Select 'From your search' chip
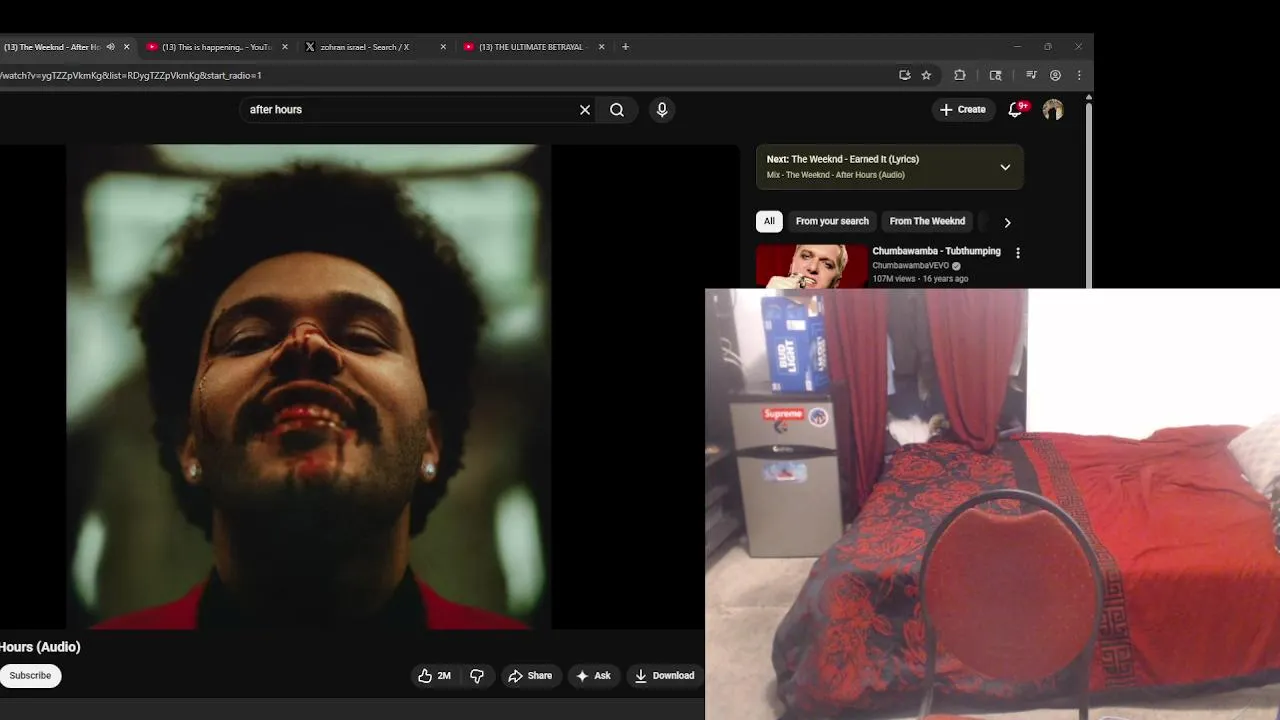1280x720 pixels. [832, 221]
